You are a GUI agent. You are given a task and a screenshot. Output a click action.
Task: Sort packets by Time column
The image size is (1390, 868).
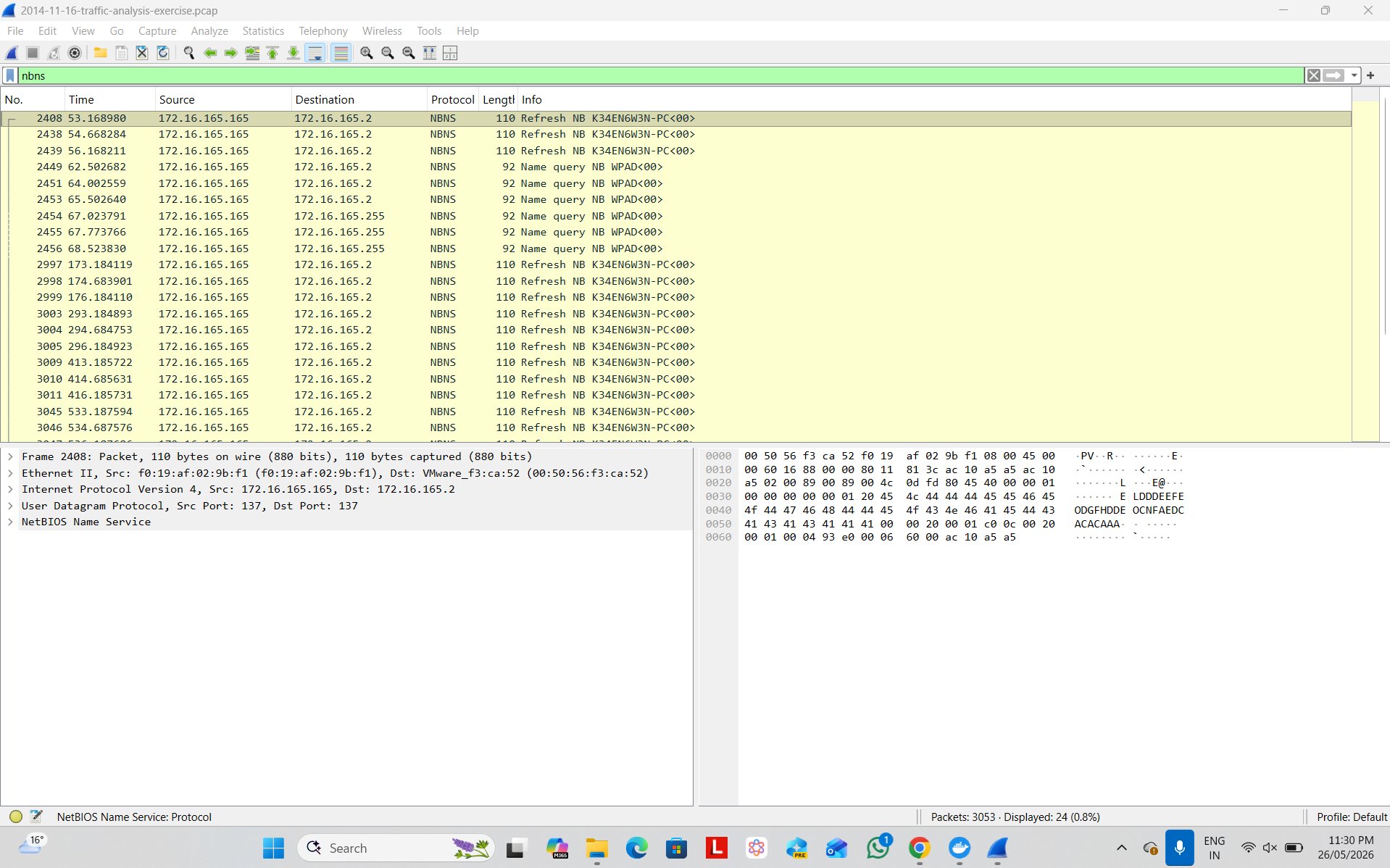(x=109, y=99)
